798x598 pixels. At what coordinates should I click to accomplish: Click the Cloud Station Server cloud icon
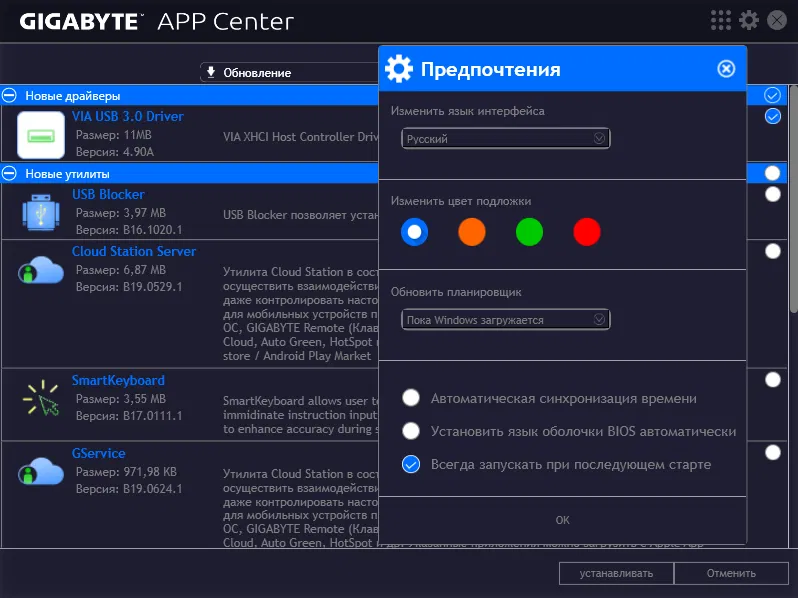[x=41, y=270]
